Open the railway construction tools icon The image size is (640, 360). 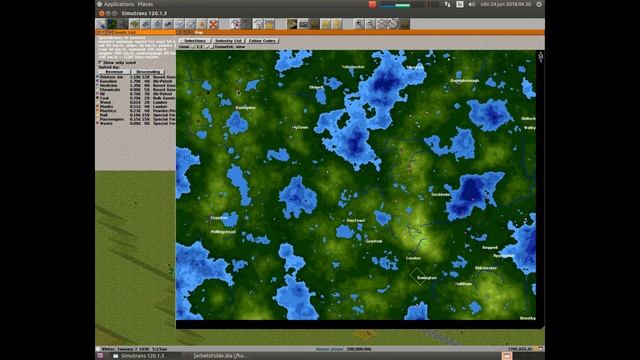pyautogui.click(x=146, y=24)
